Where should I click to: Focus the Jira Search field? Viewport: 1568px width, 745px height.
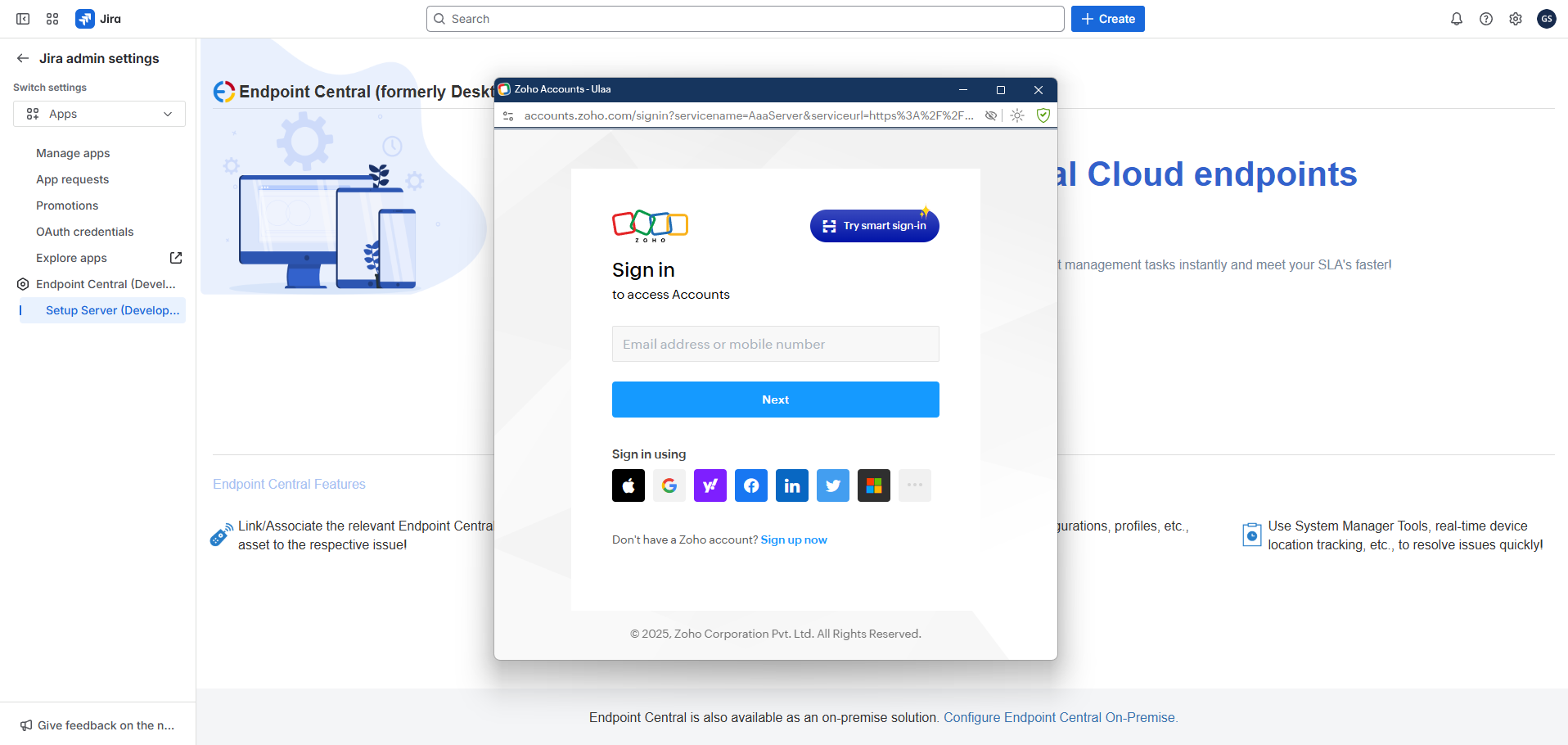[x=746, y=19]
